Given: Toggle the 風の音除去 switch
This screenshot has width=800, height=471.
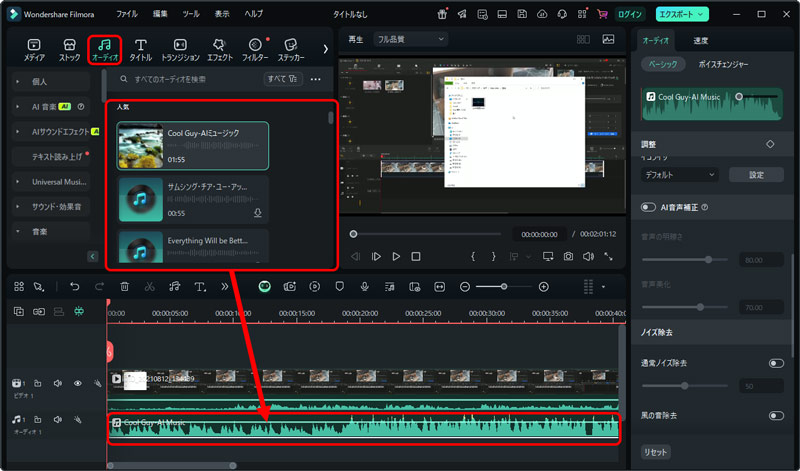Looking at the screenshot, I should [x=776, y=416].
